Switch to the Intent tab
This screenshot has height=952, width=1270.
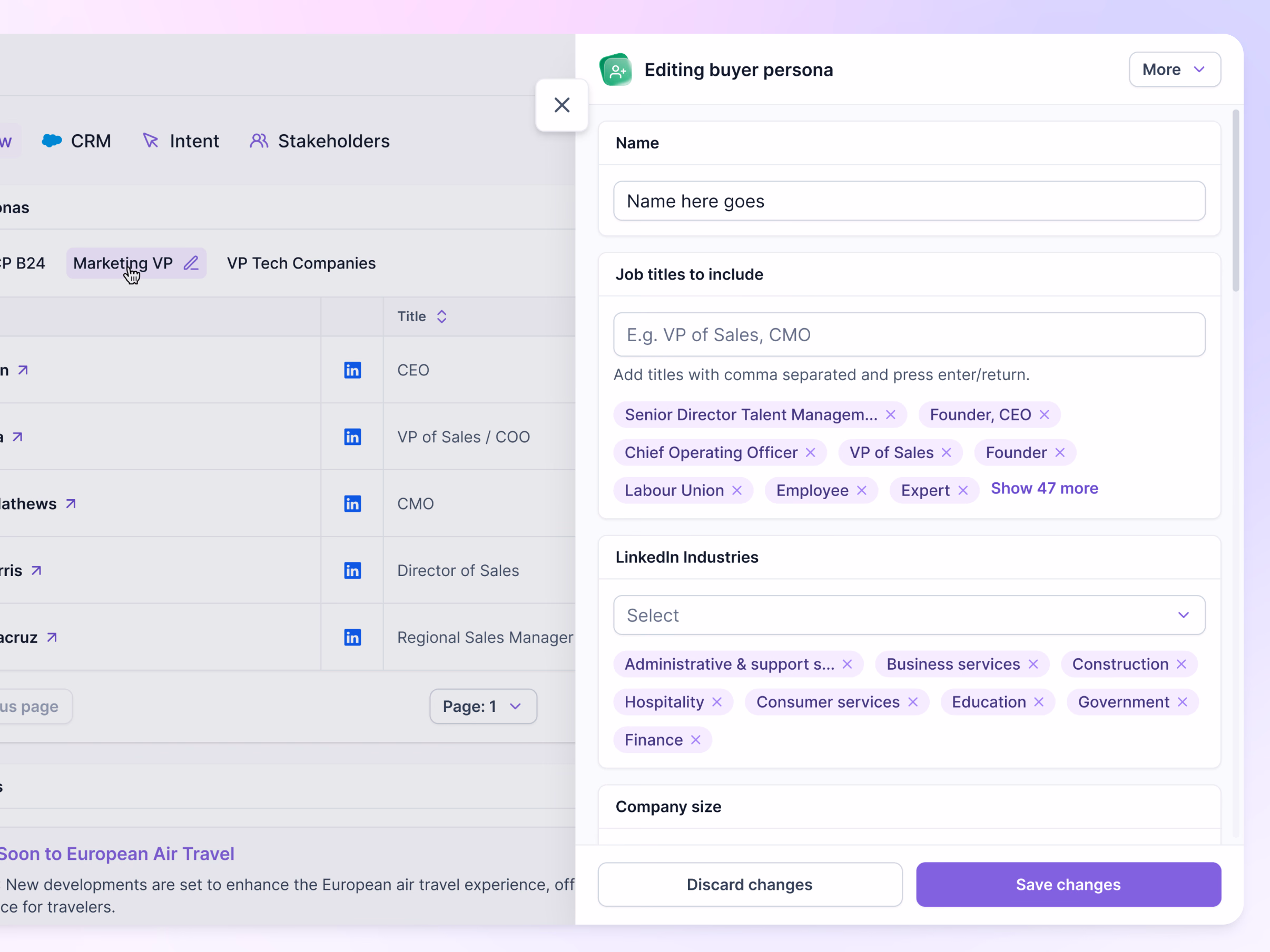tap(181, 141)
